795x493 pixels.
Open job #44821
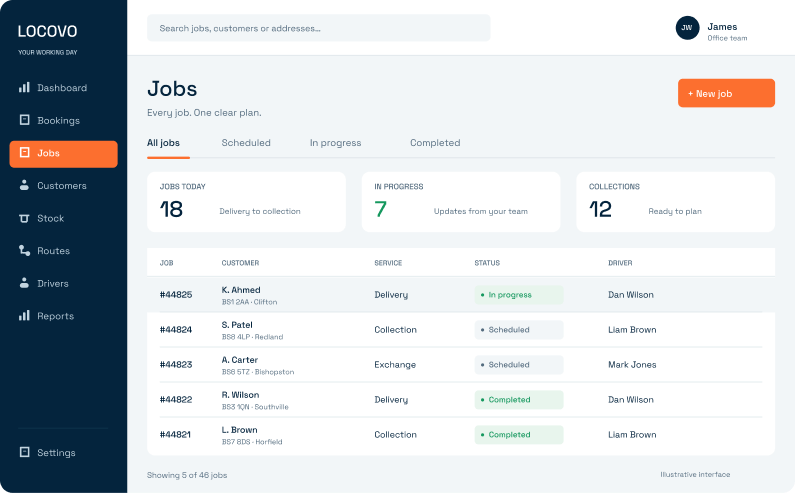pyautogui.click(x=175, y=435)
